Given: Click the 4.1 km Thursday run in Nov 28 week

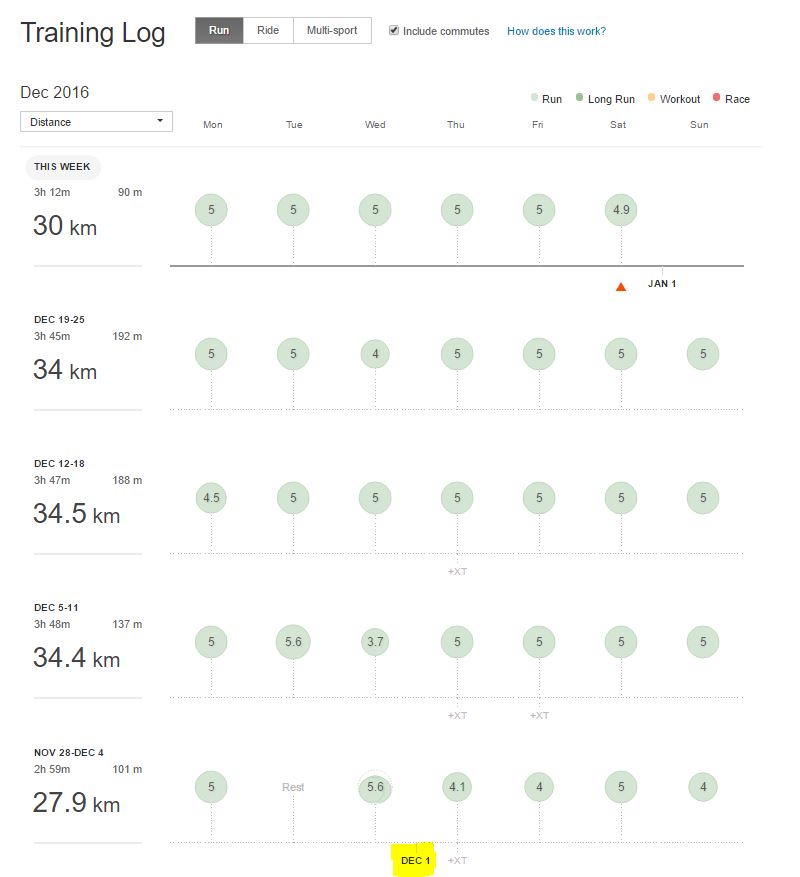Looking at the screenshot, I should tap(456, 787).
